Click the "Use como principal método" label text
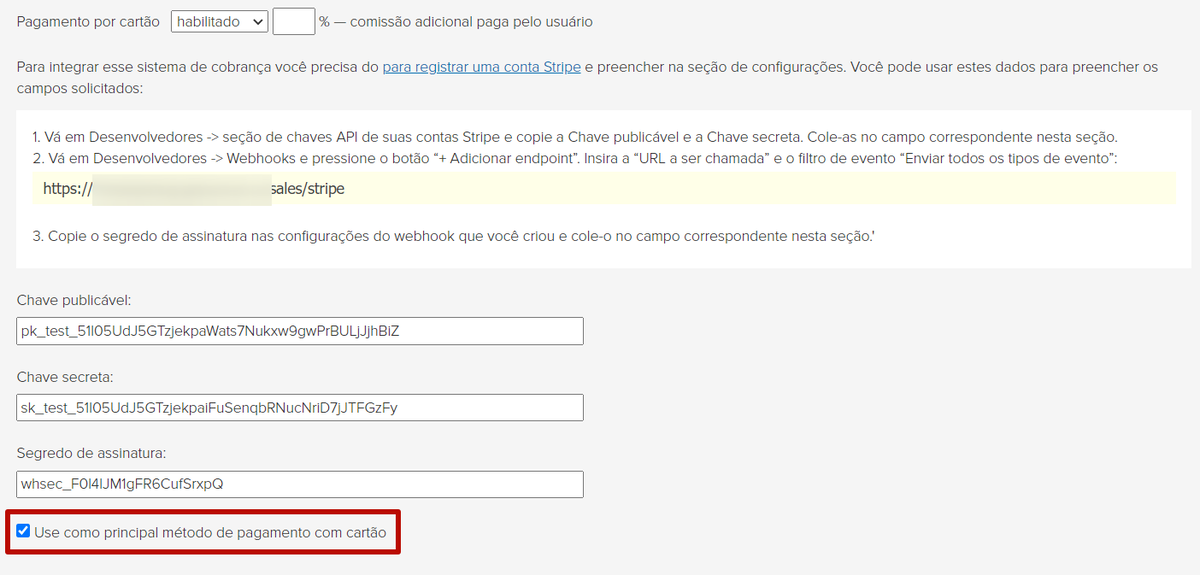Screen dimensions: 1200x575 point(210,532)
